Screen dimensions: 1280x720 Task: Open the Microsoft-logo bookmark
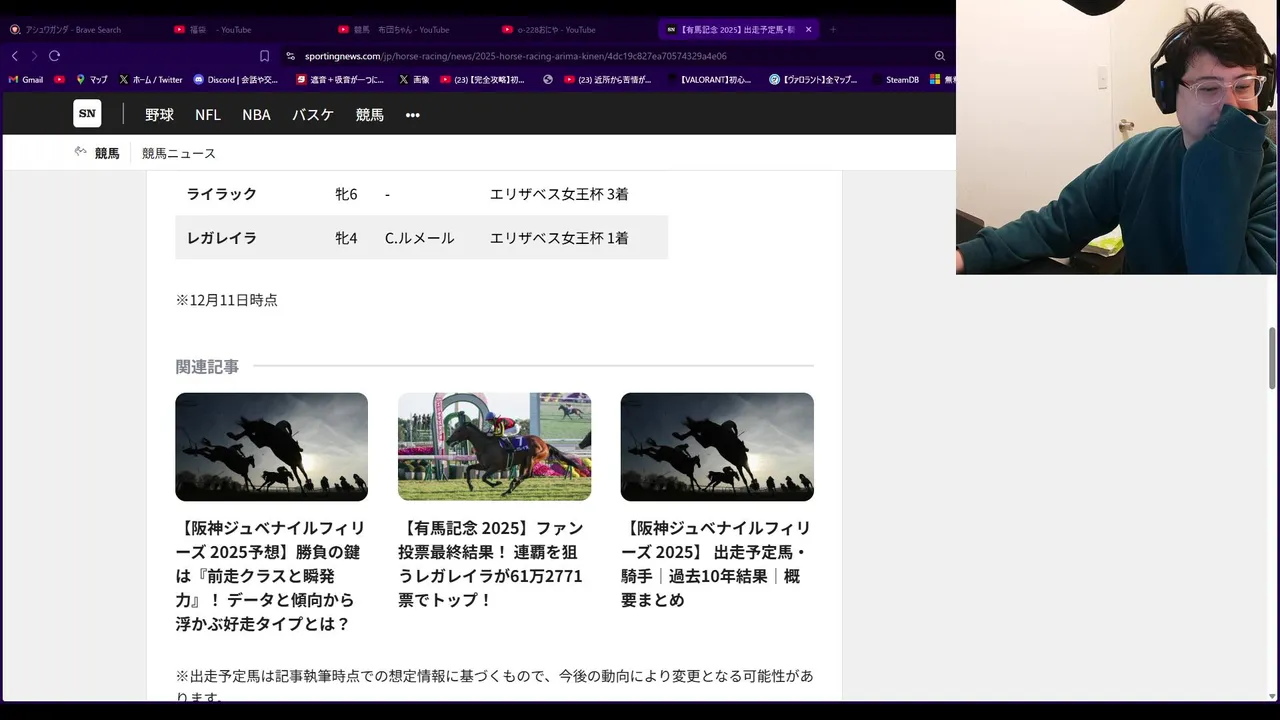(935, 79)
